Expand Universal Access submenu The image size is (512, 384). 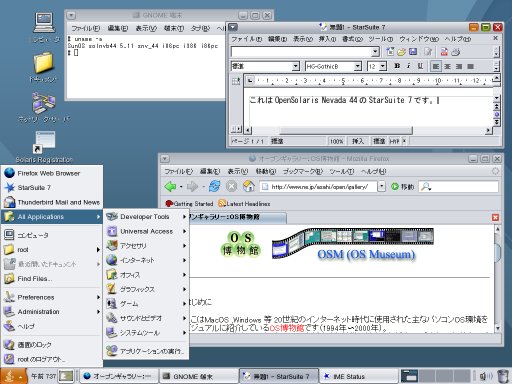point(146,231)
